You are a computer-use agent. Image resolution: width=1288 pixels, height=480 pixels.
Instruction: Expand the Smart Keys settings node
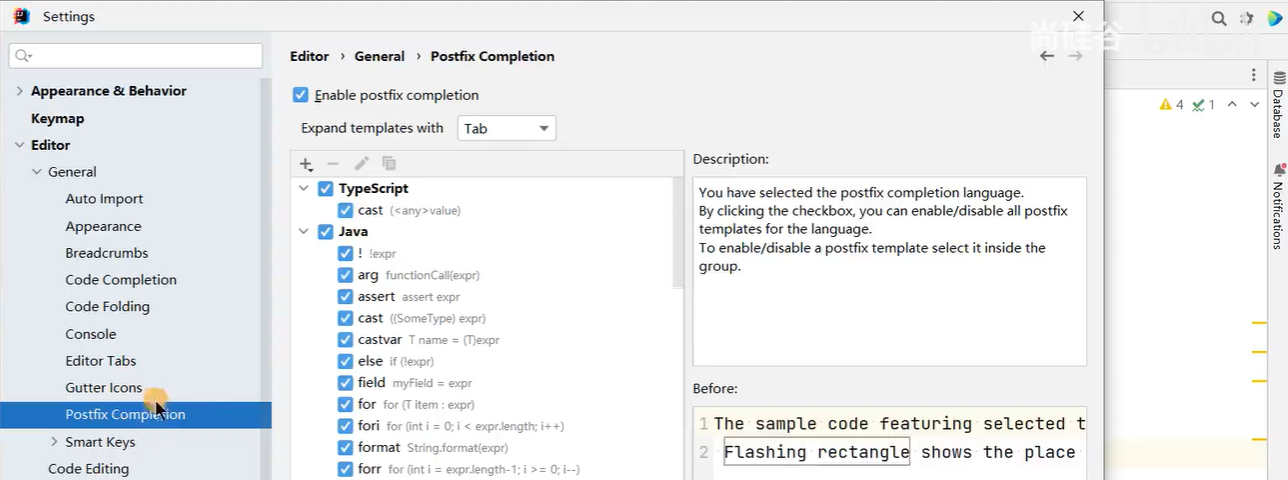pyautogui.click(x=54, y=442)
